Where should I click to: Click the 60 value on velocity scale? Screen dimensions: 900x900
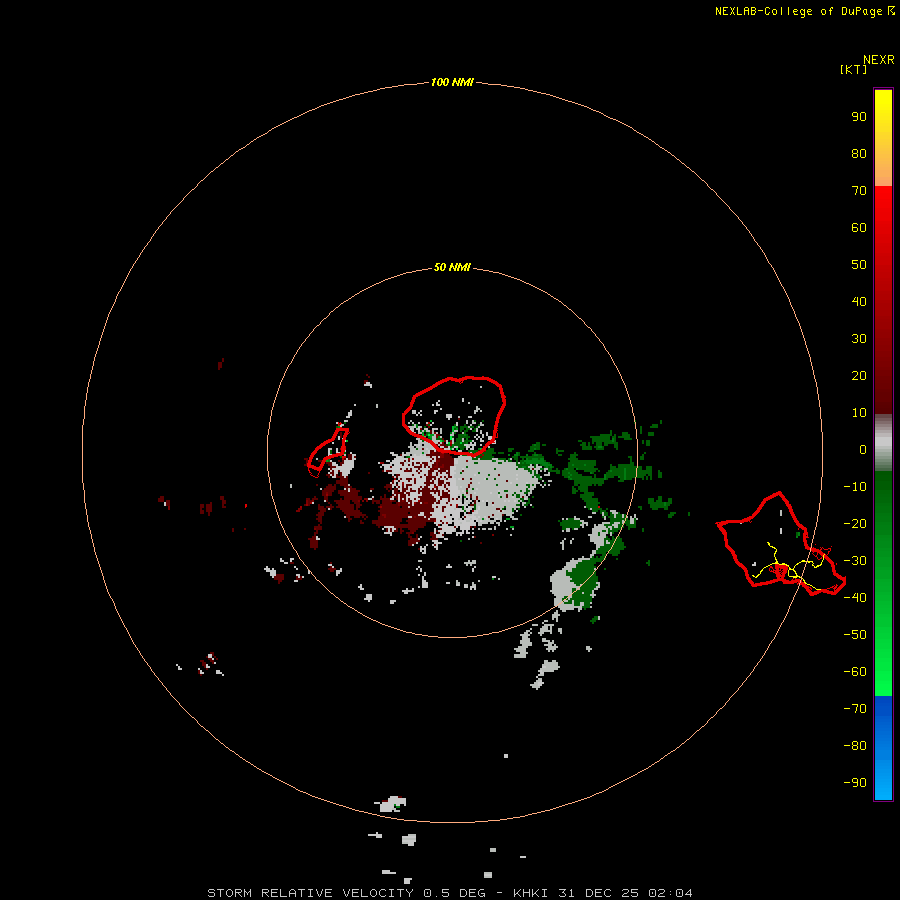pos(859,227)
